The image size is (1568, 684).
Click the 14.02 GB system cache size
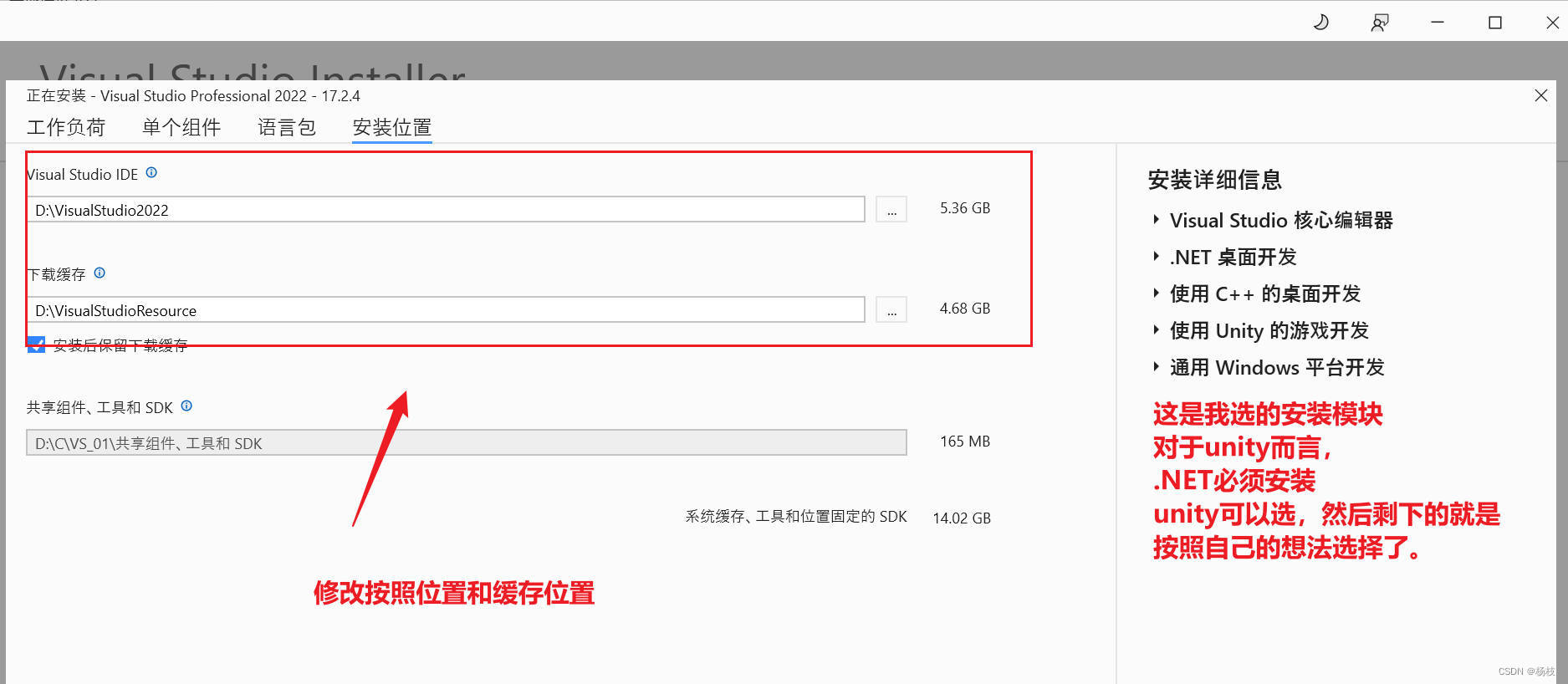click(962, 518)
